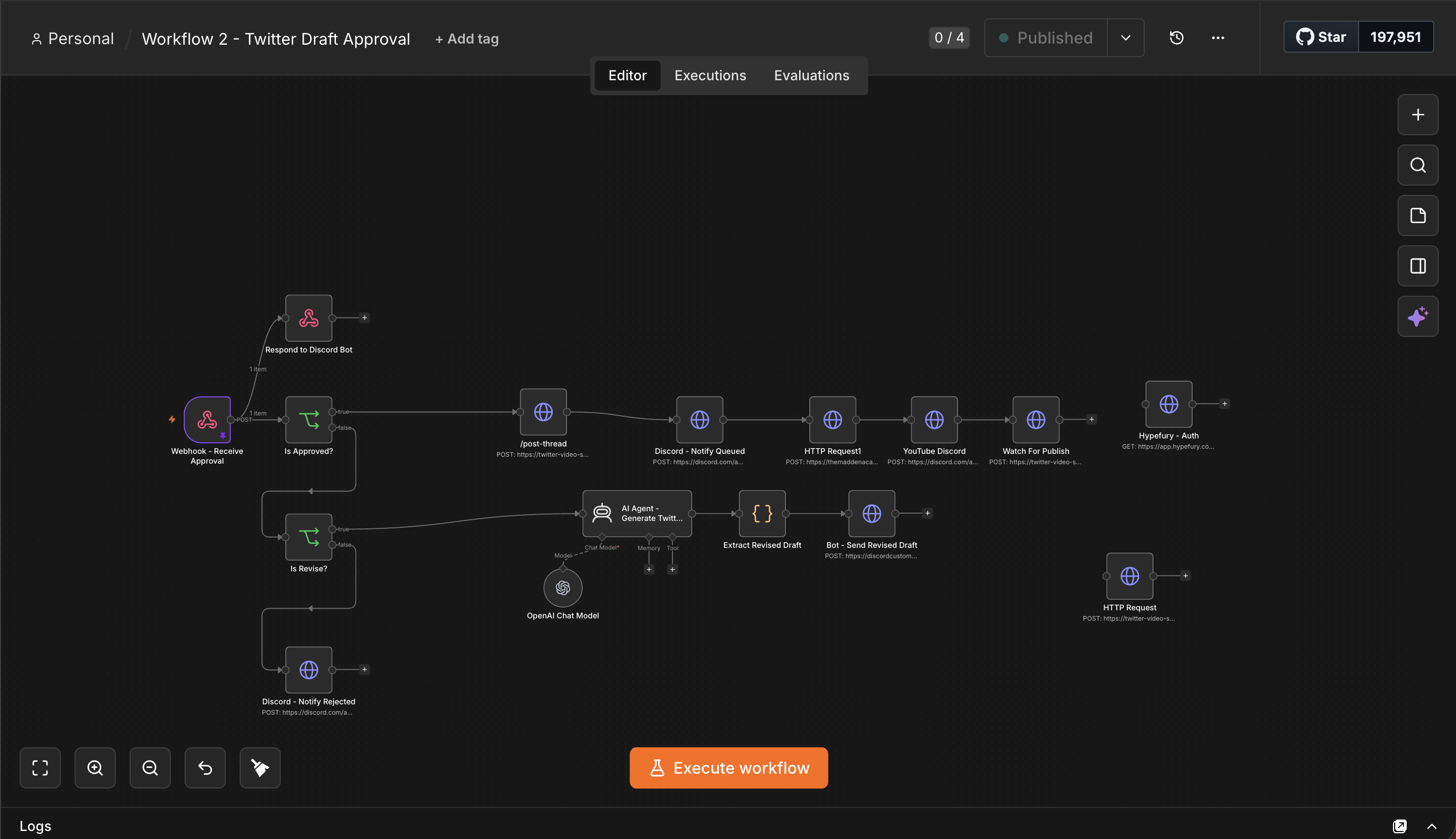Screen dimensions: 1456x839
Task: Open the Published dropdown arrow
Action: (x=1125, y=38)
